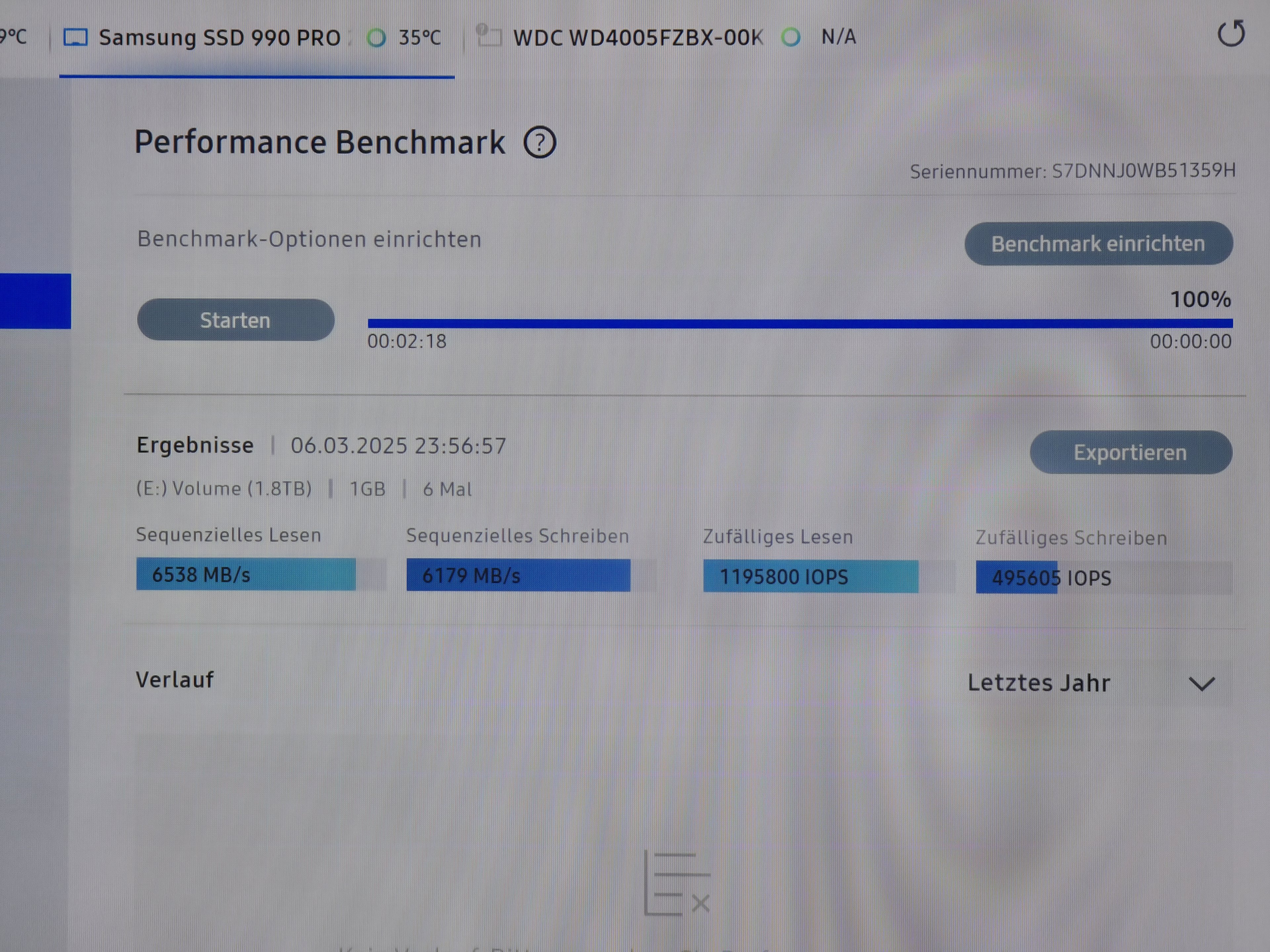Screen dimensions: 1270x952
Task: Click the WDC drive green status circle
Action: pos(790,38)
